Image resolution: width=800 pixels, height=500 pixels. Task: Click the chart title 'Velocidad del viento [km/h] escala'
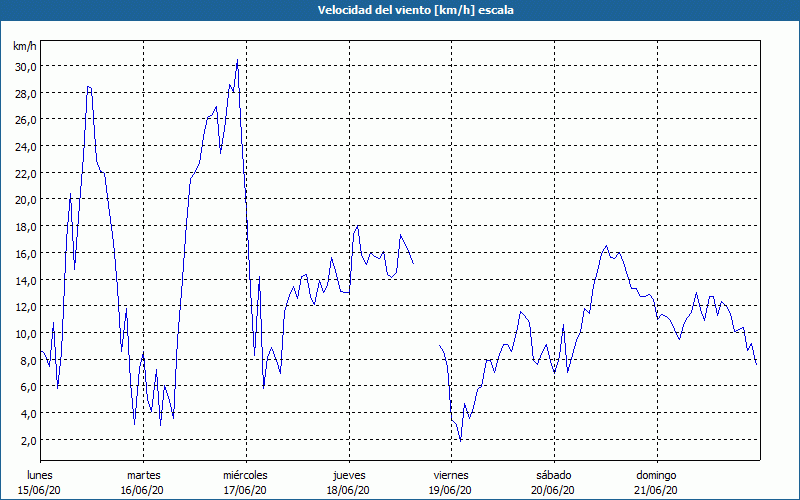coord(415,10)
